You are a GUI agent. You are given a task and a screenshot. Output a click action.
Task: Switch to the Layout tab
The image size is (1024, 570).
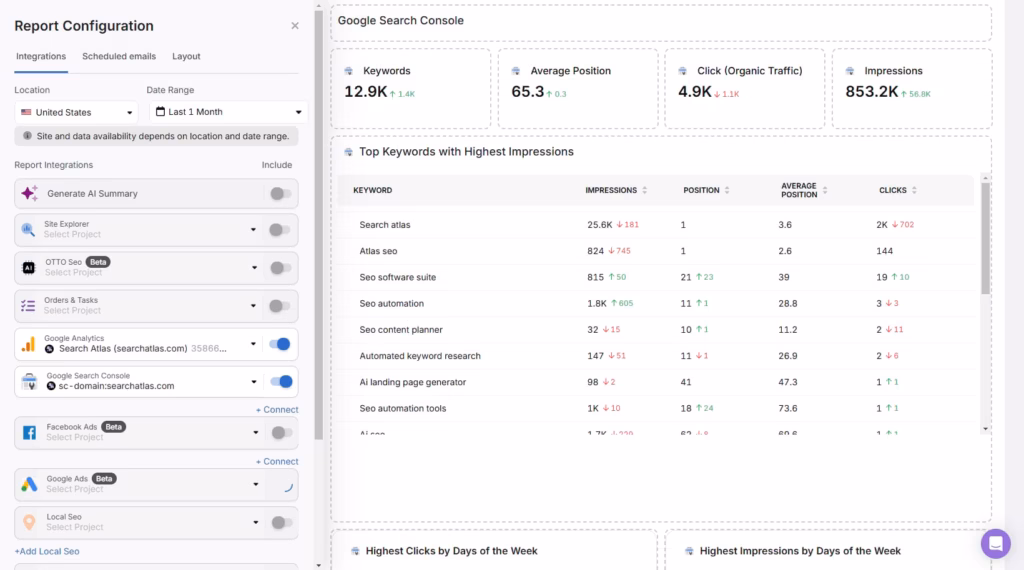pos(186,57)
